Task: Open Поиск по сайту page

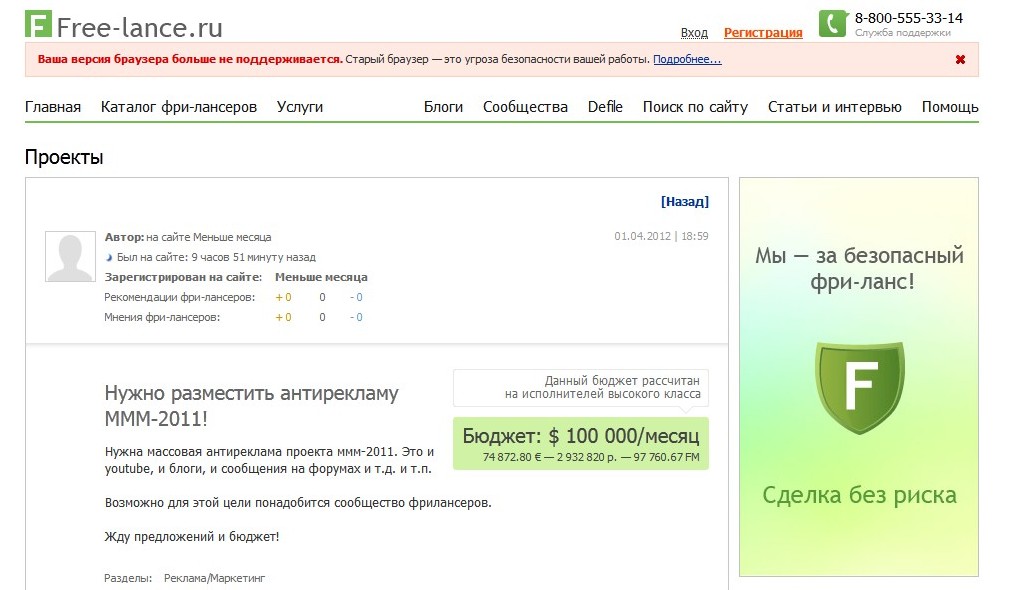Action: pos(695,107)
